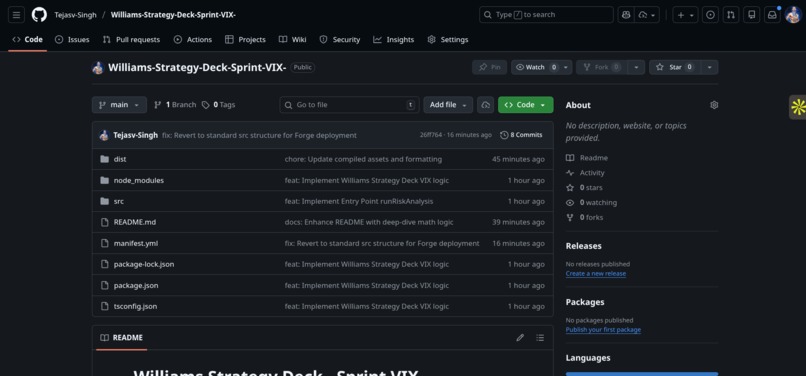This screenshot has height=376, width=806.
Task: View the 1 Branch link
Action: point(175,105)
